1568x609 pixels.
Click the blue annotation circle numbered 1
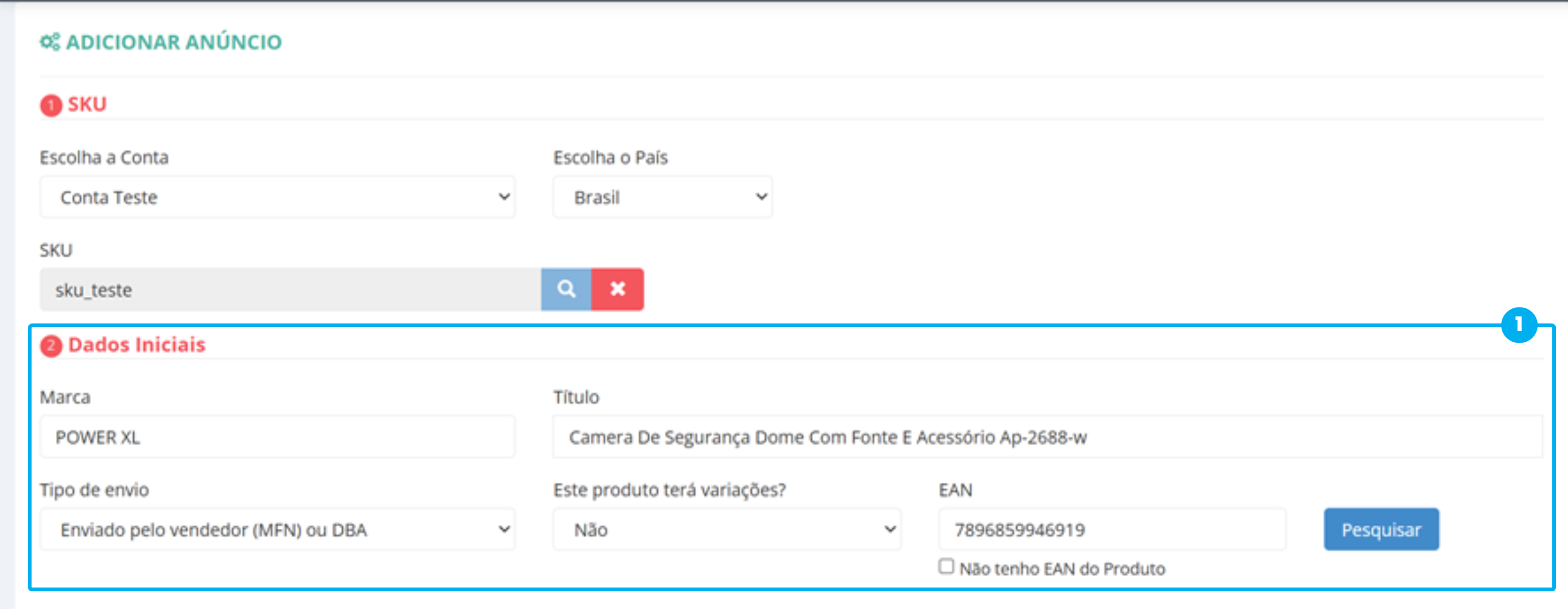[x=1519, y=325]
